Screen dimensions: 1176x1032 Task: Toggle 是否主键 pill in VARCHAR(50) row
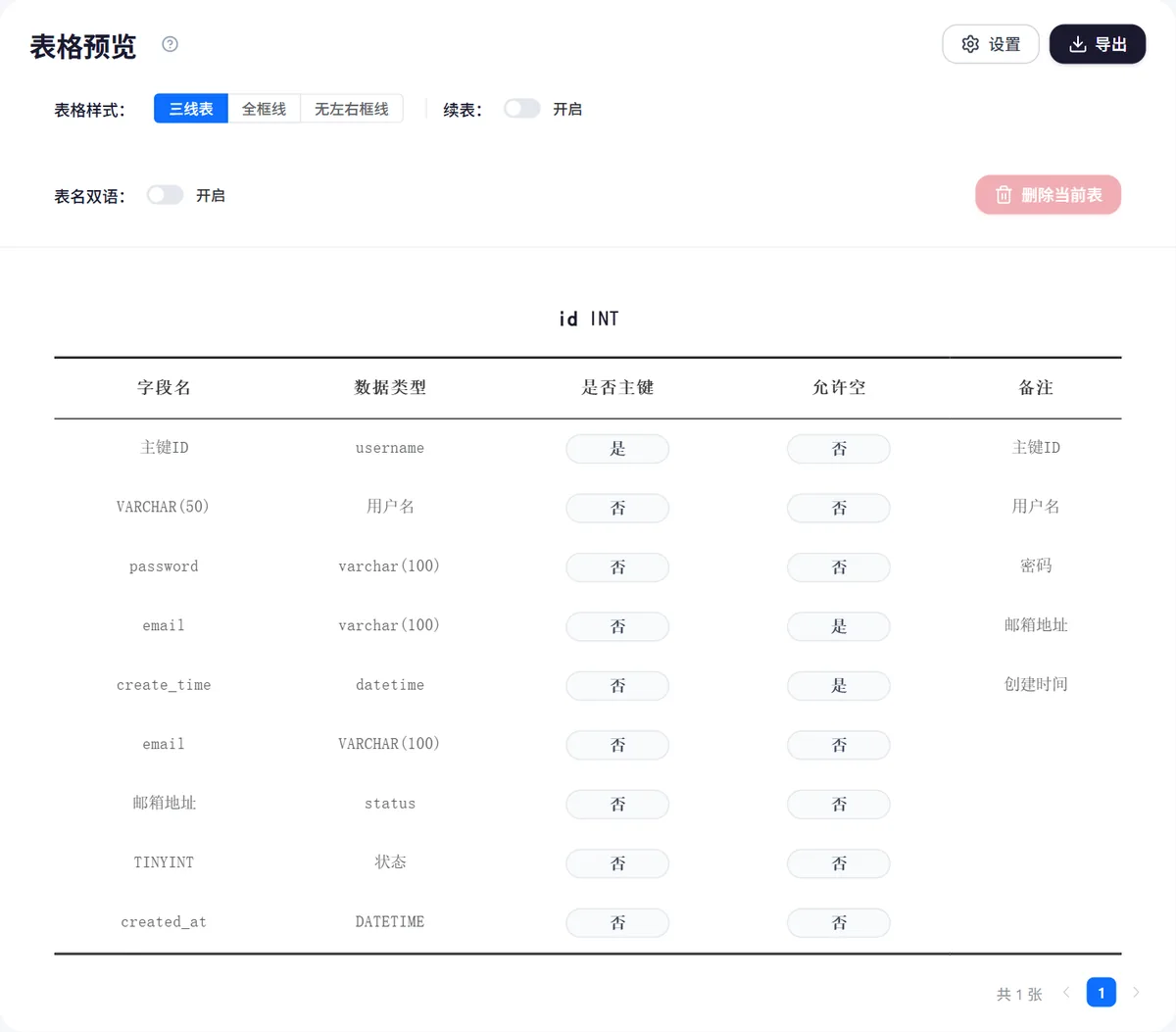617,508
